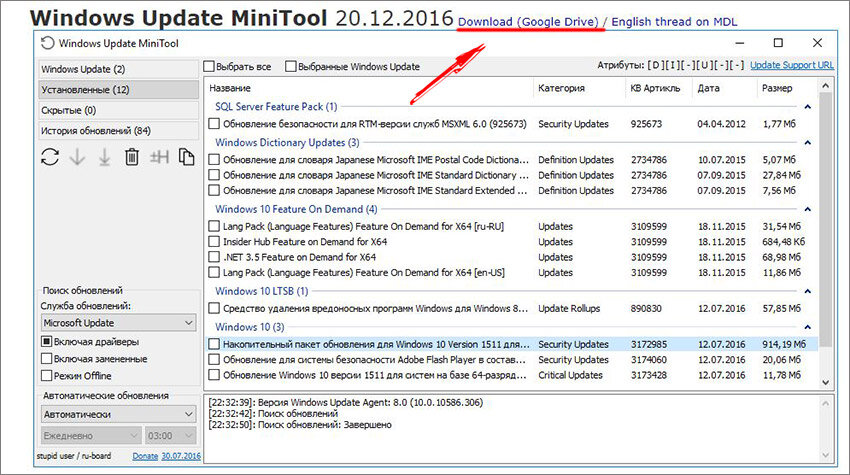Check the Выбрать все checkbox

(209, 66)
